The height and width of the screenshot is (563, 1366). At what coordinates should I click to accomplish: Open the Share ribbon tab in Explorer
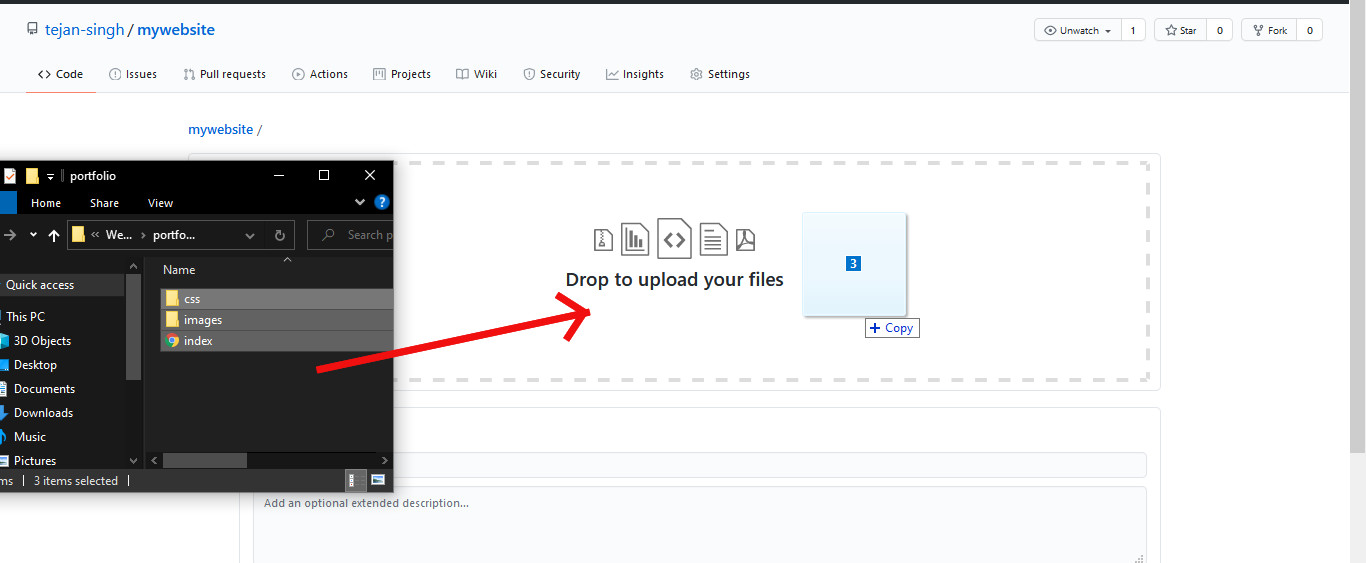coord(104,203)
